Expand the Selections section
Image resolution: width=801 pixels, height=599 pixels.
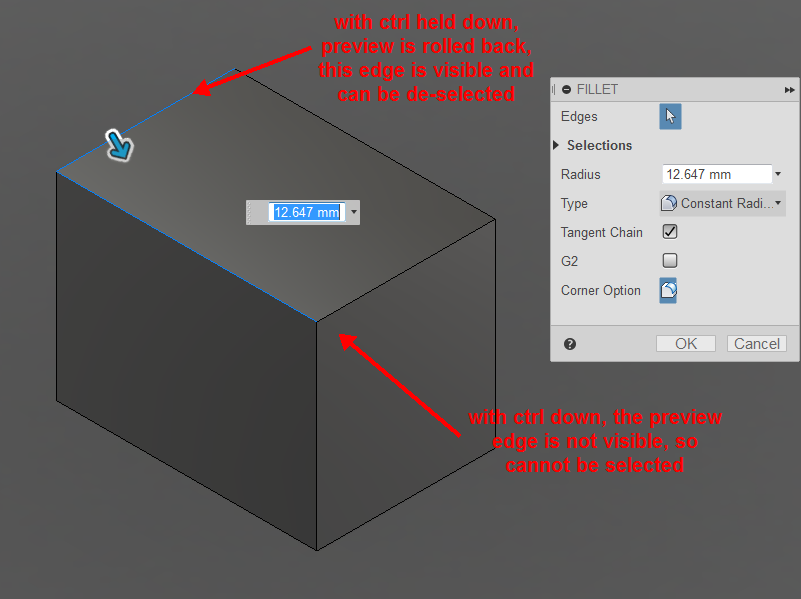point(556,145)
